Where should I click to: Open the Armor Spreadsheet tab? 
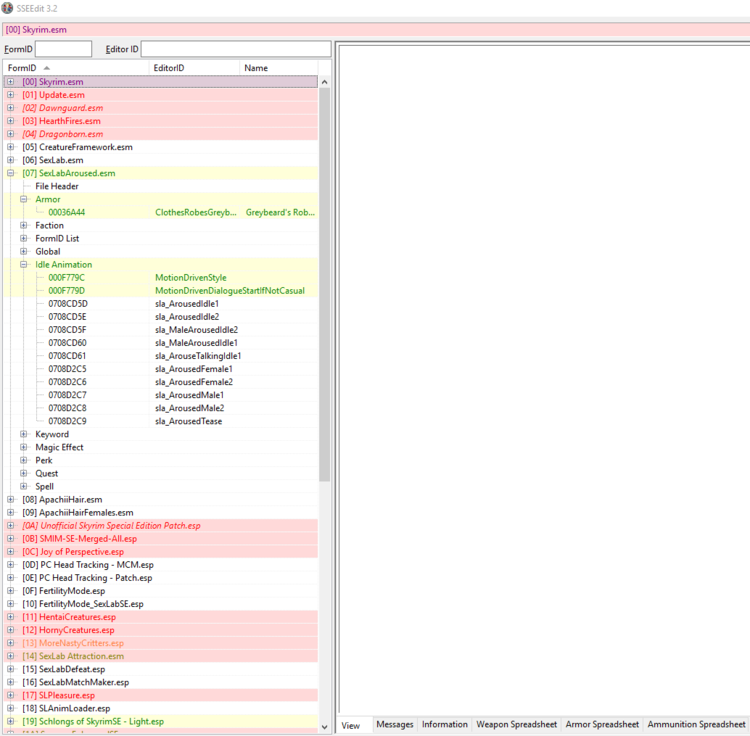coord(602,725)
